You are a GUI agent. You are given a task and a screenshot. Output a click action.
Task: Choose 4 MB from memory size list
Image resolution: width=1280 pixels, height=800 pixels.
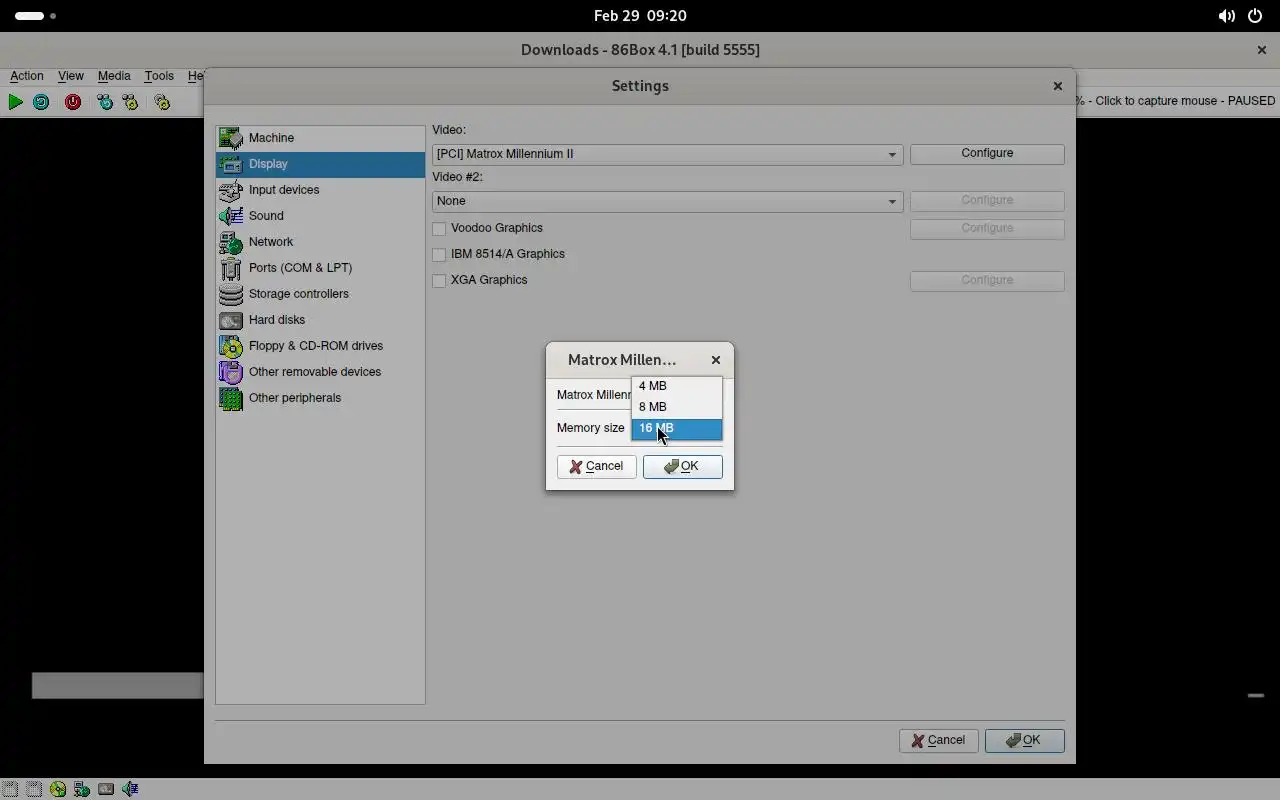tap(676, 386)
